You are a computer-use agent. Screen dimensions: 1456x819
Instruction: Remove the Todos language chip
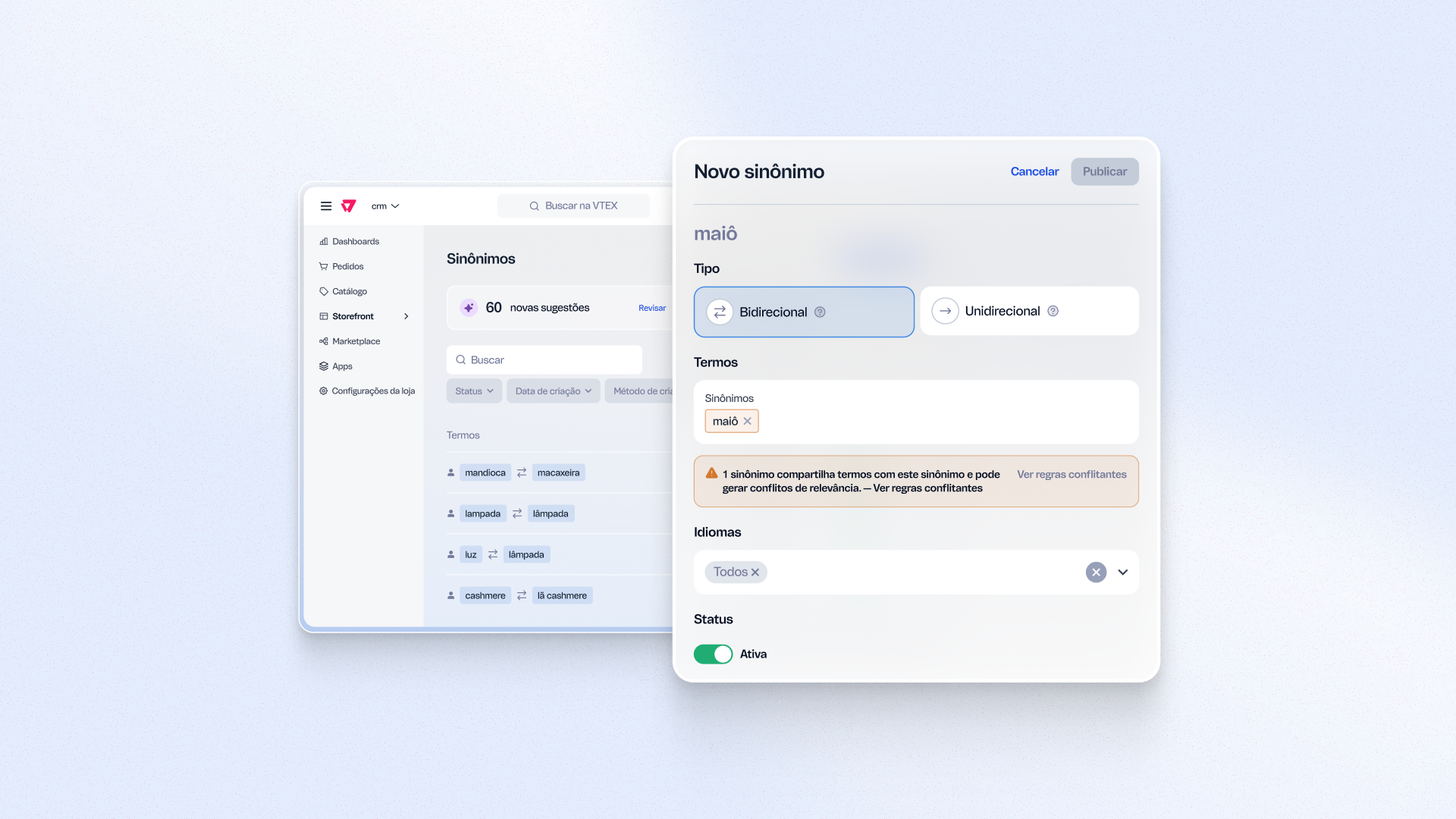(755, 573)
